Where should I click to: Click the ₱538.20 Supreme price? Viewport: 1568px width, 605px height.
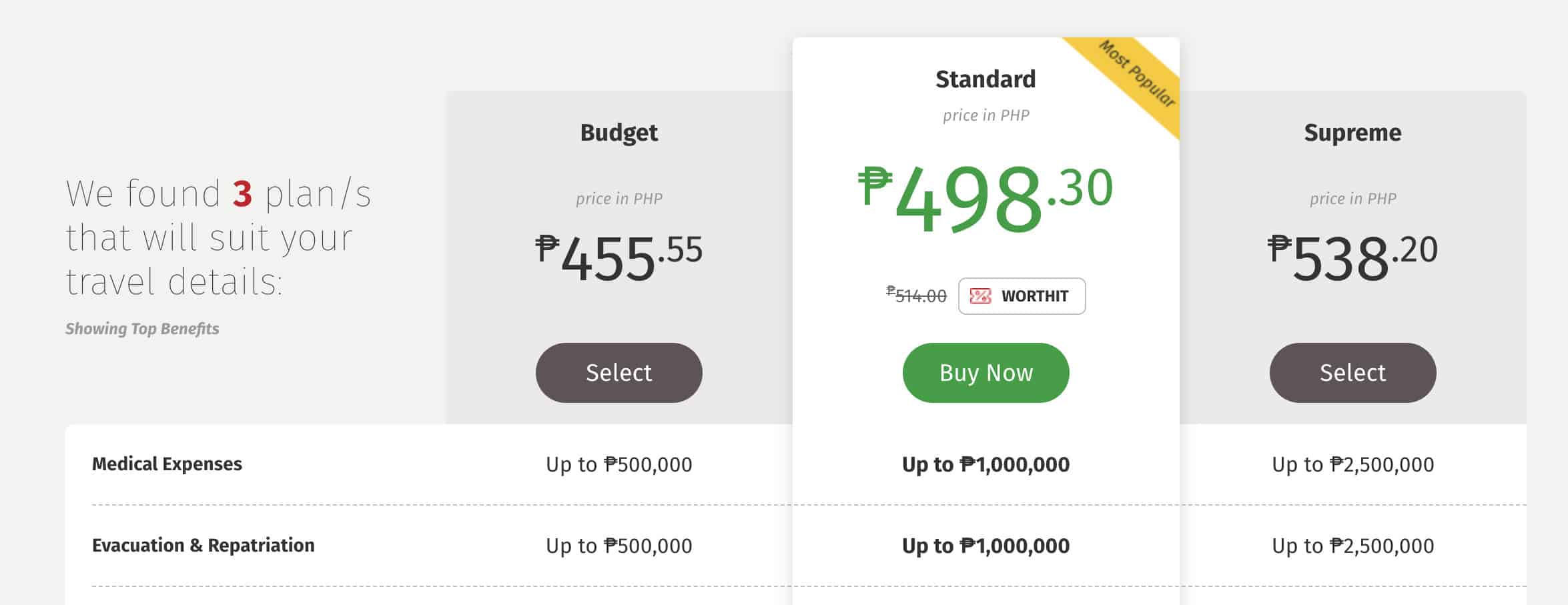(x=1352, y=257)
